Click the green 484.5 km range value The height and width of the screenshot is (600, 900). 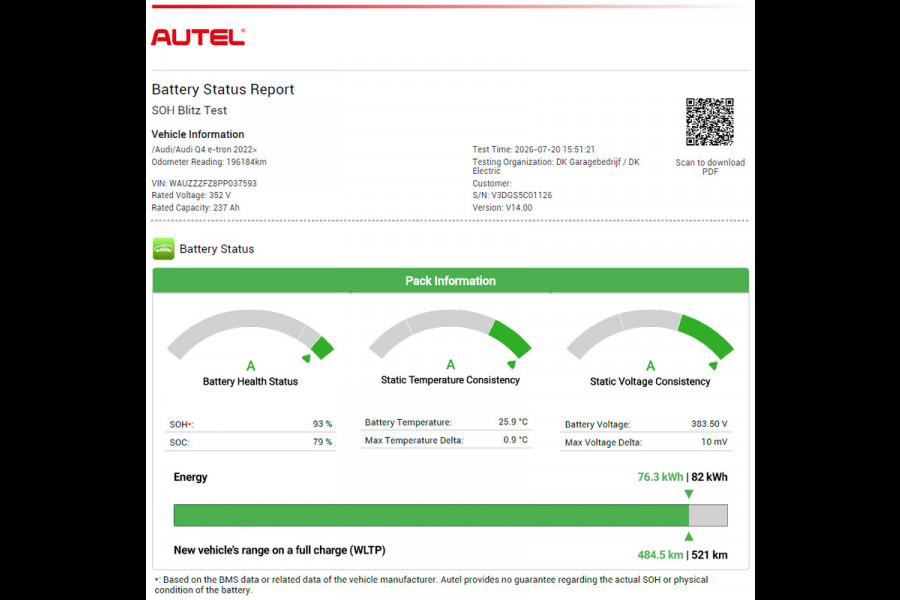pyautogui.click(x=660, y=555)
